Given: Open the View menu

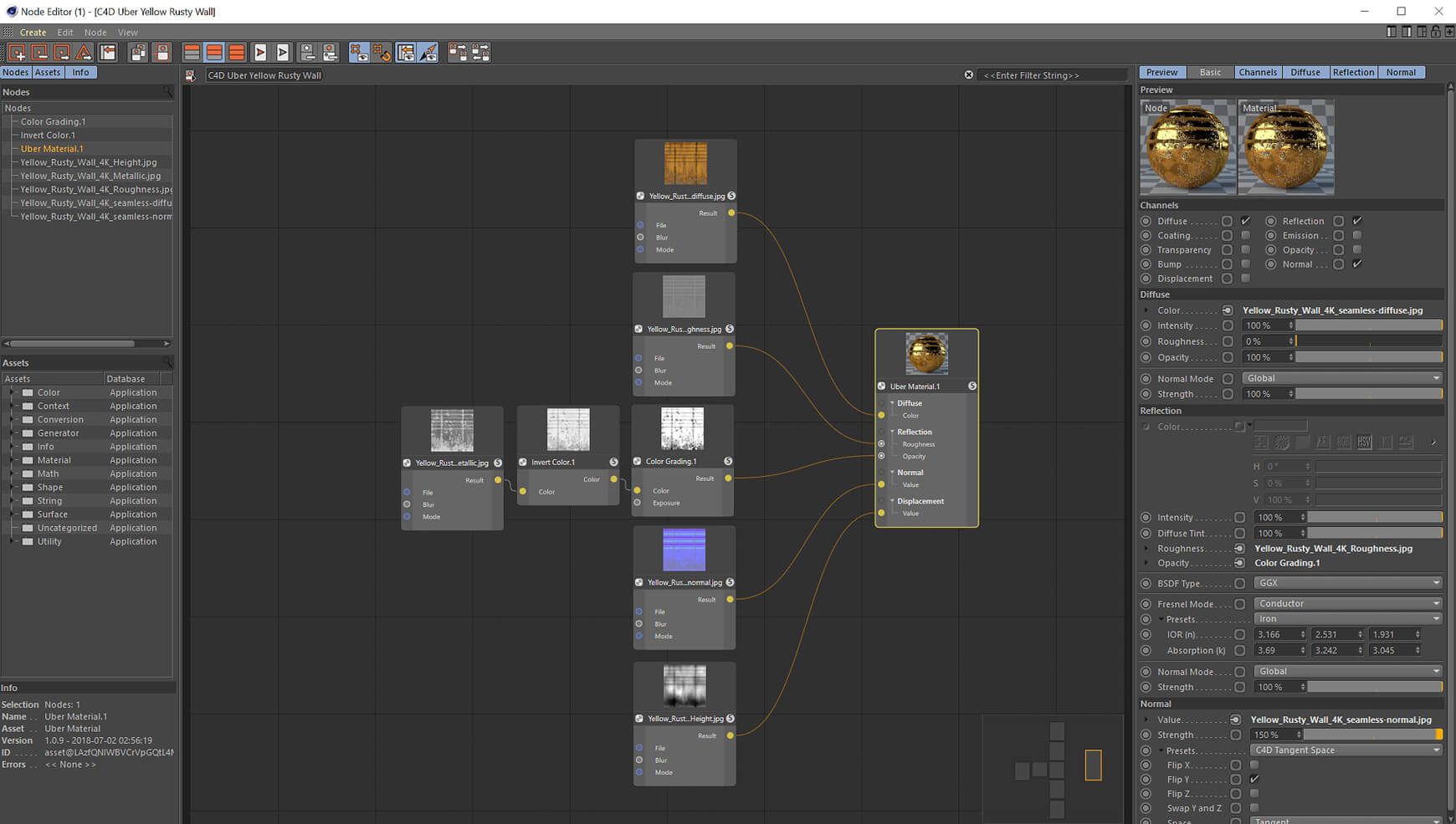Looking at the screenshot, I should pos(128,33).
